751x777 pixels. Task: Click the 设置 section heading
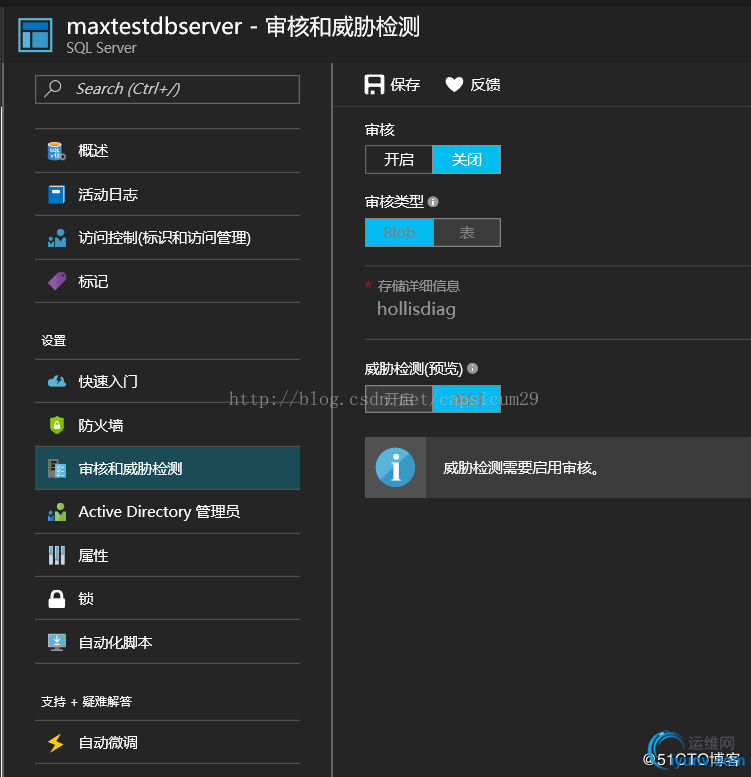54,341
